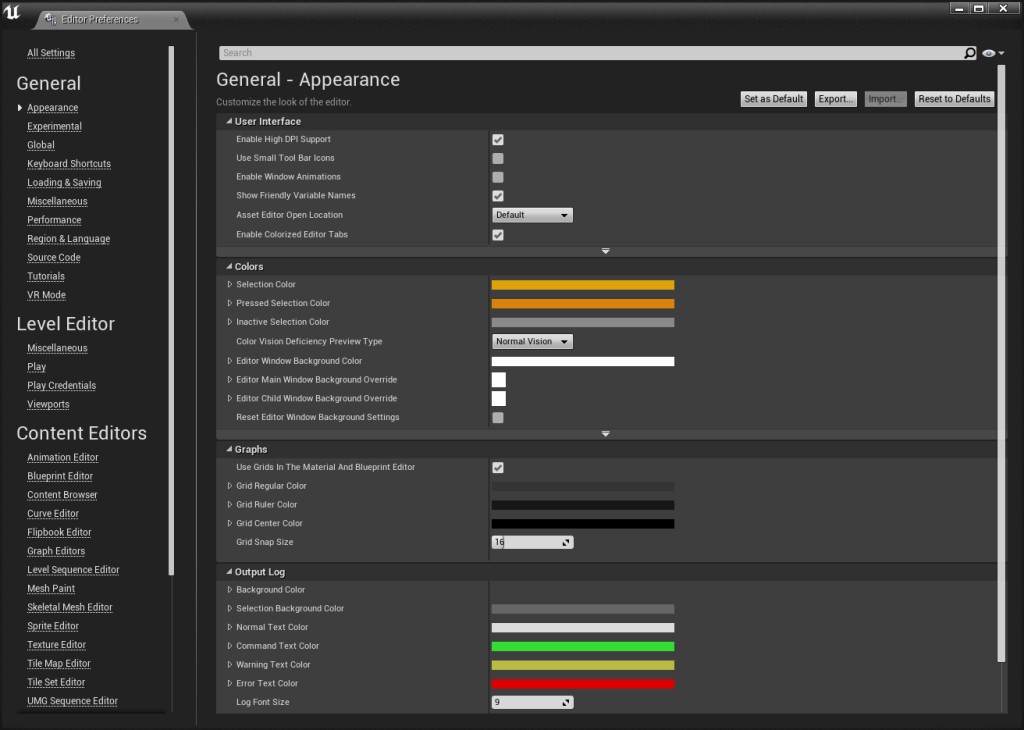The height and width of the screenshot is (730, 1024).
Task: Open Viewports settings
Action: [48, 405]
